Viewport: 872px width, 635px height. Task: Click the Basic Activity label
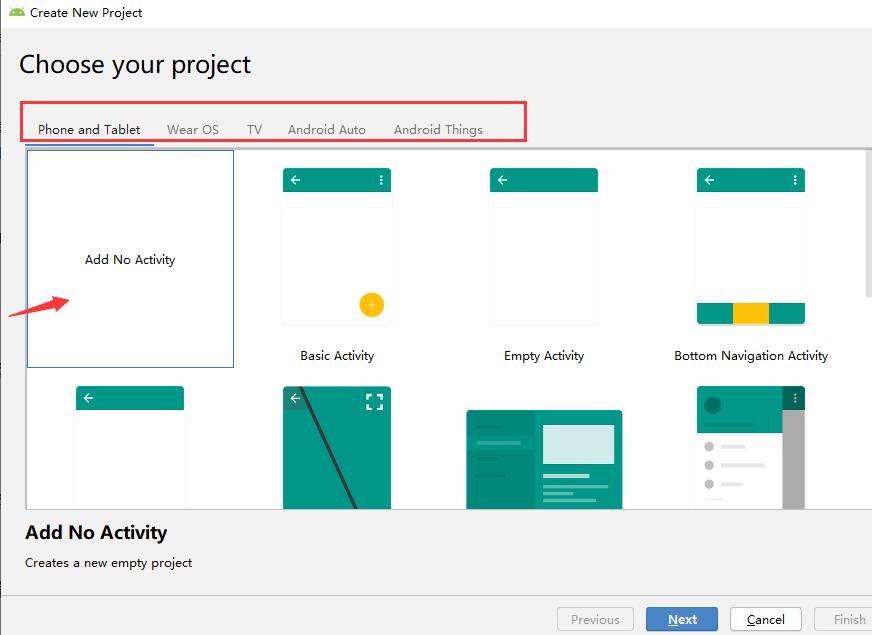337,356
